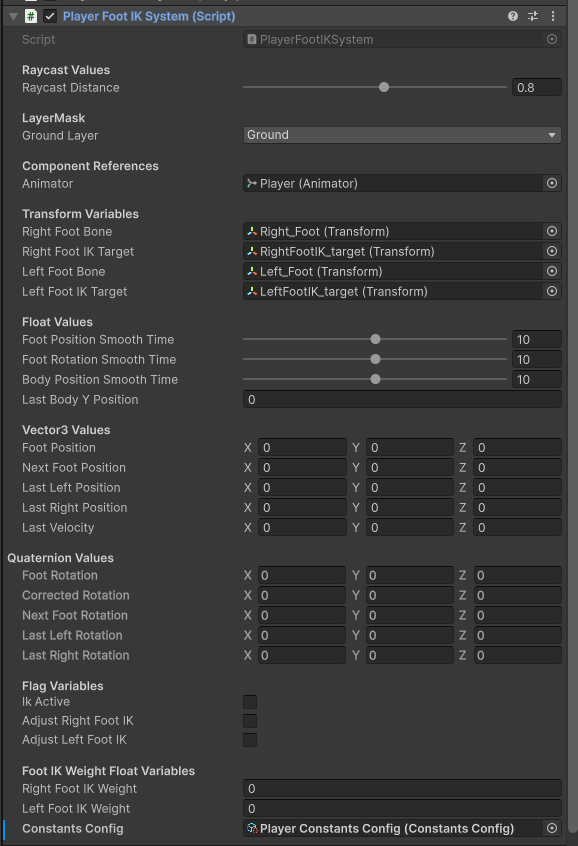Collapse the Player Foot IK System component
Image resolution: width=578 pixels, height=846 pixels.
pos(13,17)
